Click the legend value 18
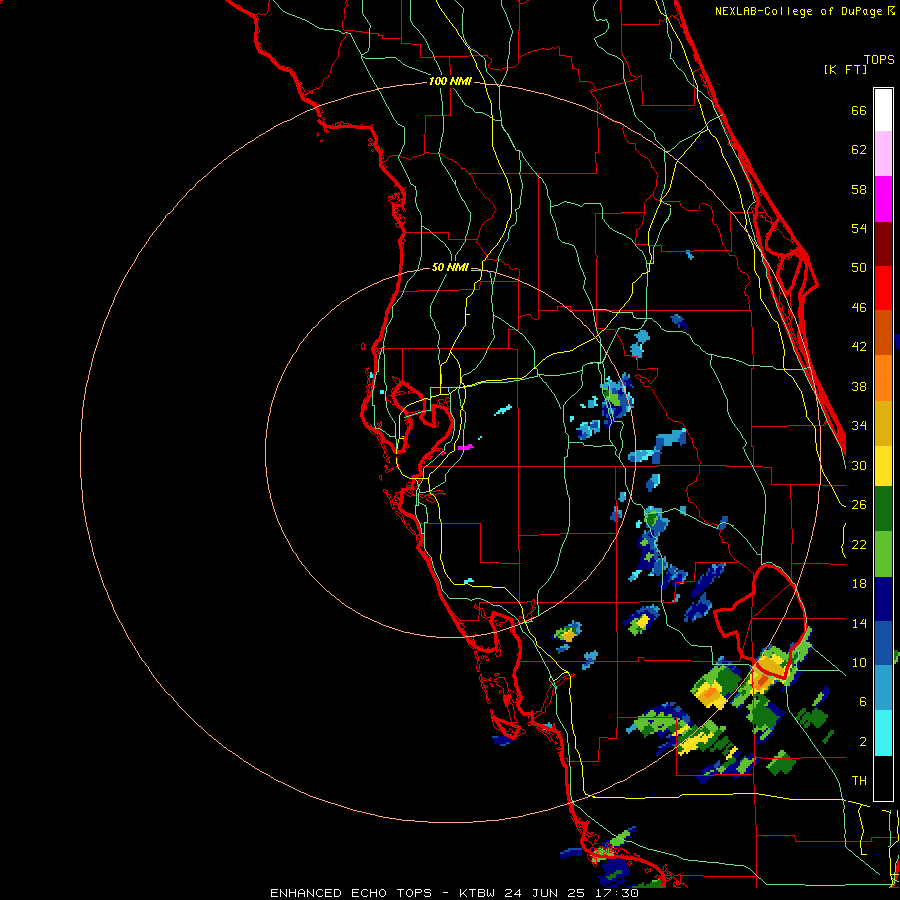Image resolution: width=900 pixels, height=900 pixels. pyautogui.click(x=859, y=584)
